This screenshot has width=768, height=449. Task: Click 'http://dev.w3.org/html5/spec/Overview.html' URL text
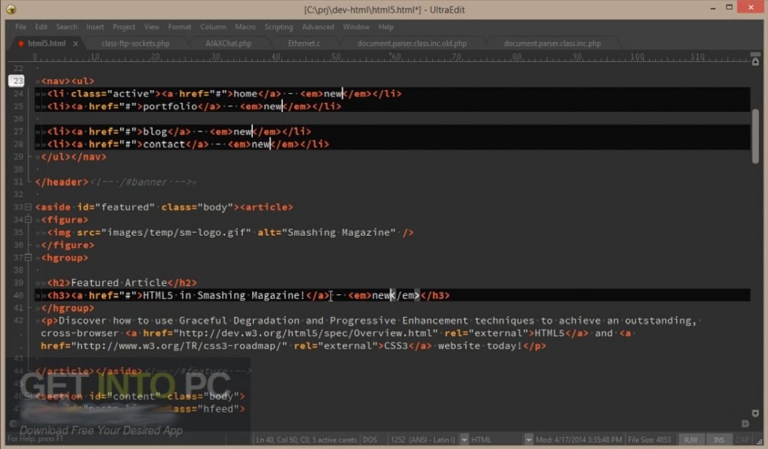[x=306, y=333]
